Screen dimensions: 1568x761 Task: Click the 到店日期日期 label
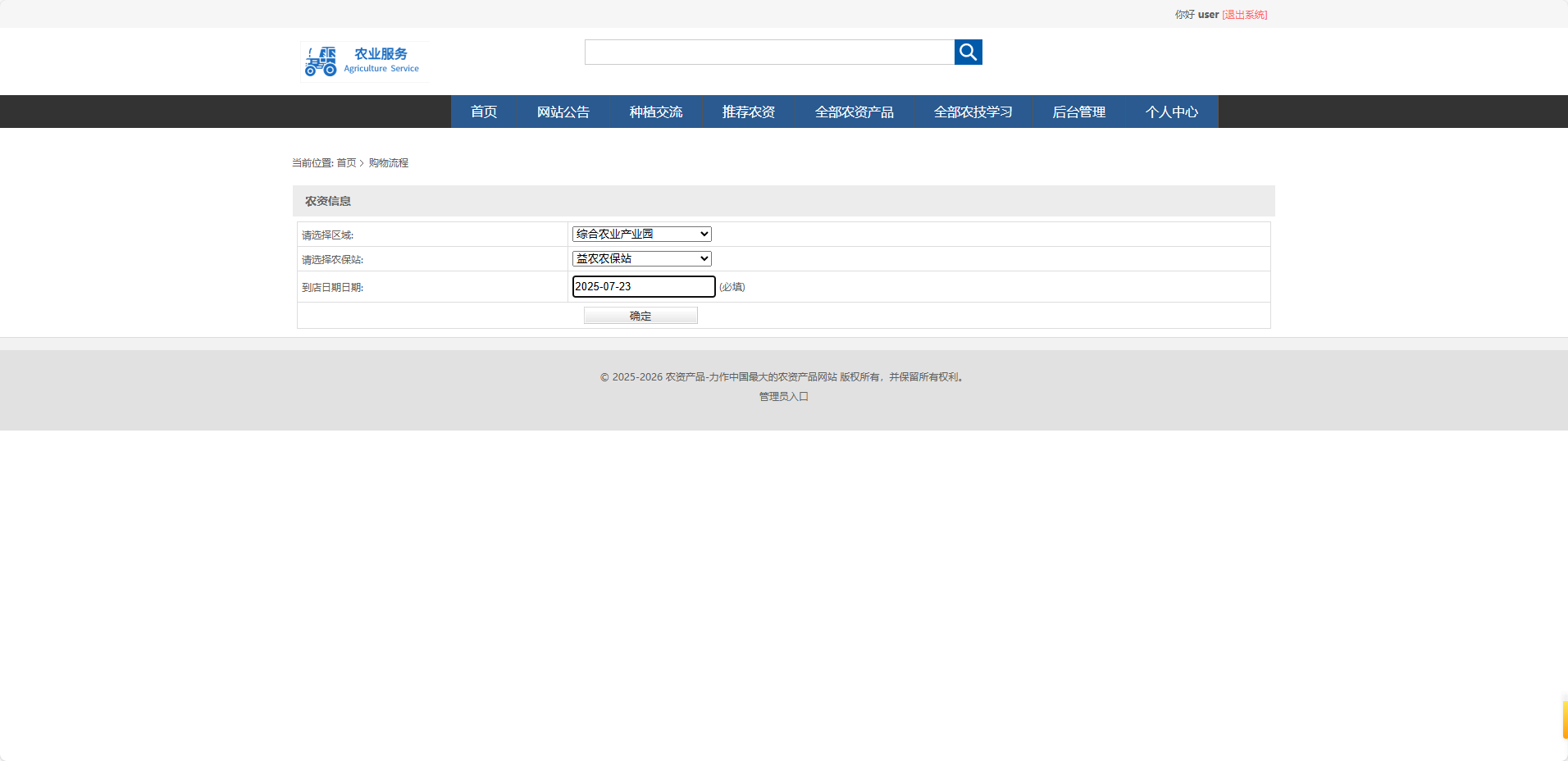(332, 288)
